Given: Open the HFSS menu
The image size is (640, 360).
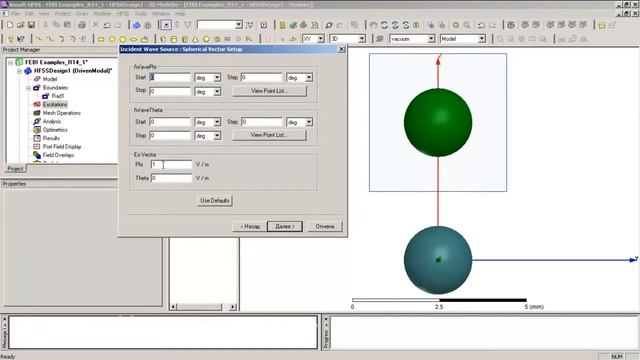Looking at the screenshot, I should 123,13.
